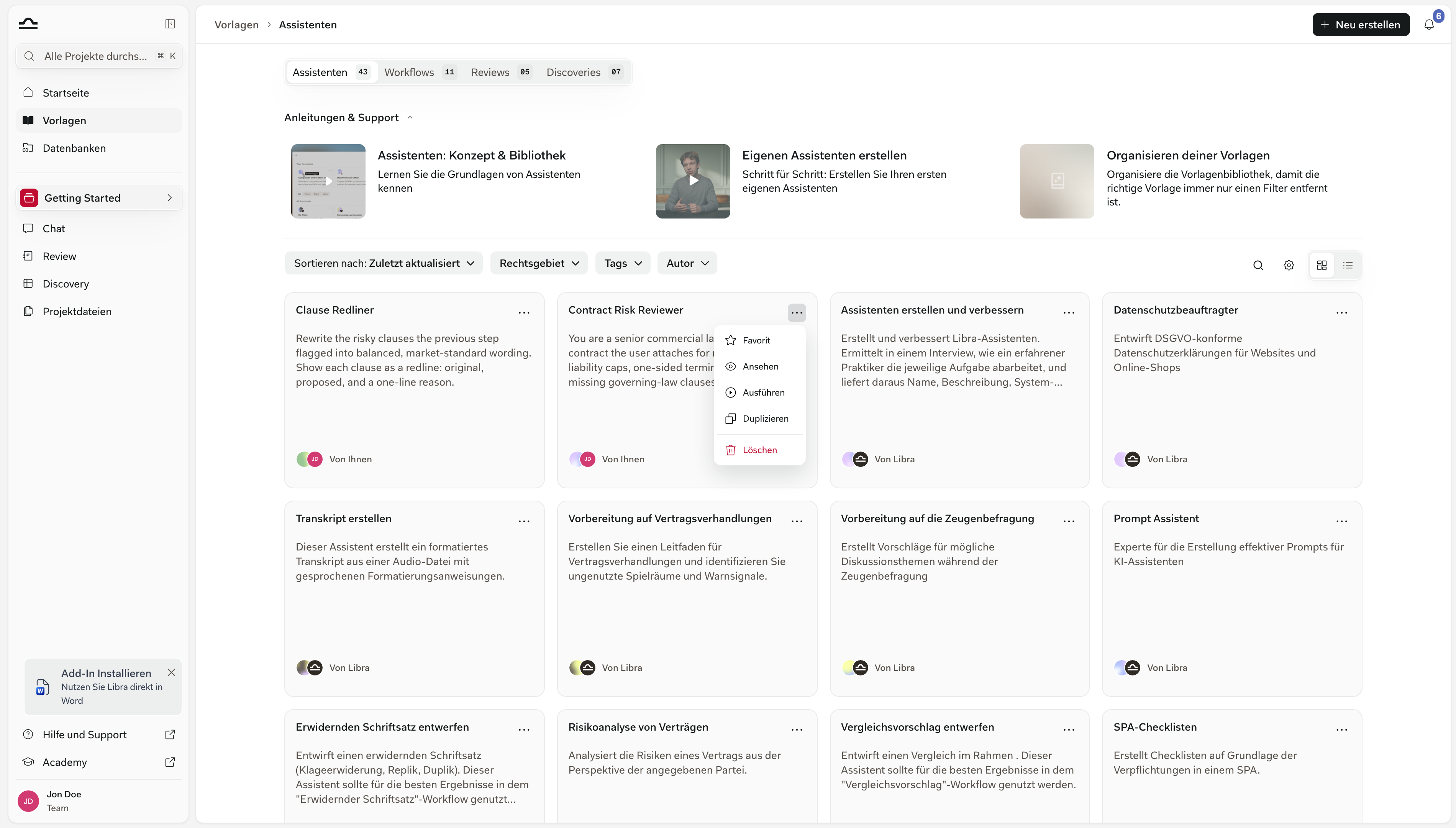1456x828 pixels.
Task: Collapse the sidebar with the panel icon
Action: (x=170, y=24)
